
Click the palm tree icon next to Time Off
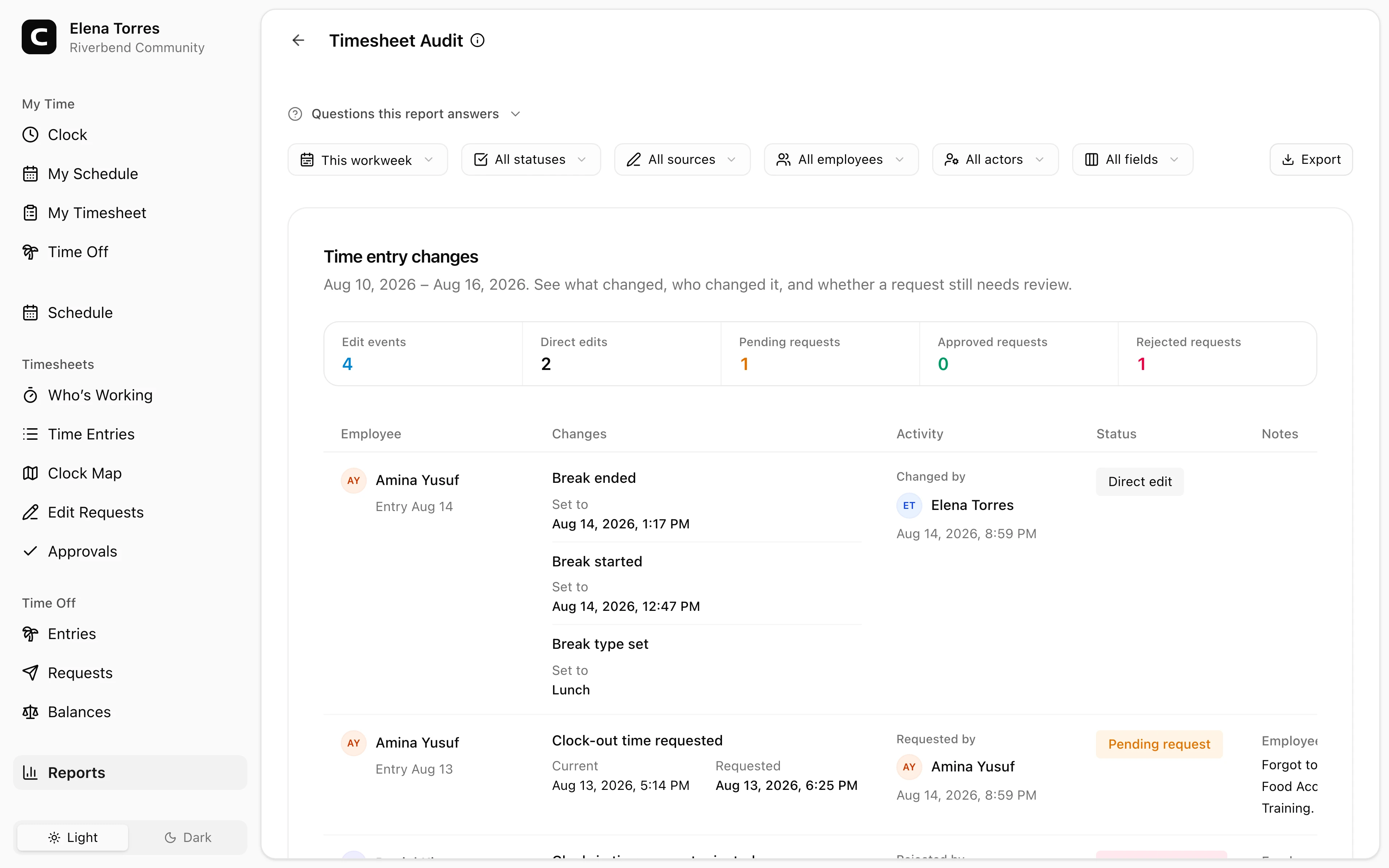[x=30, y=251]
